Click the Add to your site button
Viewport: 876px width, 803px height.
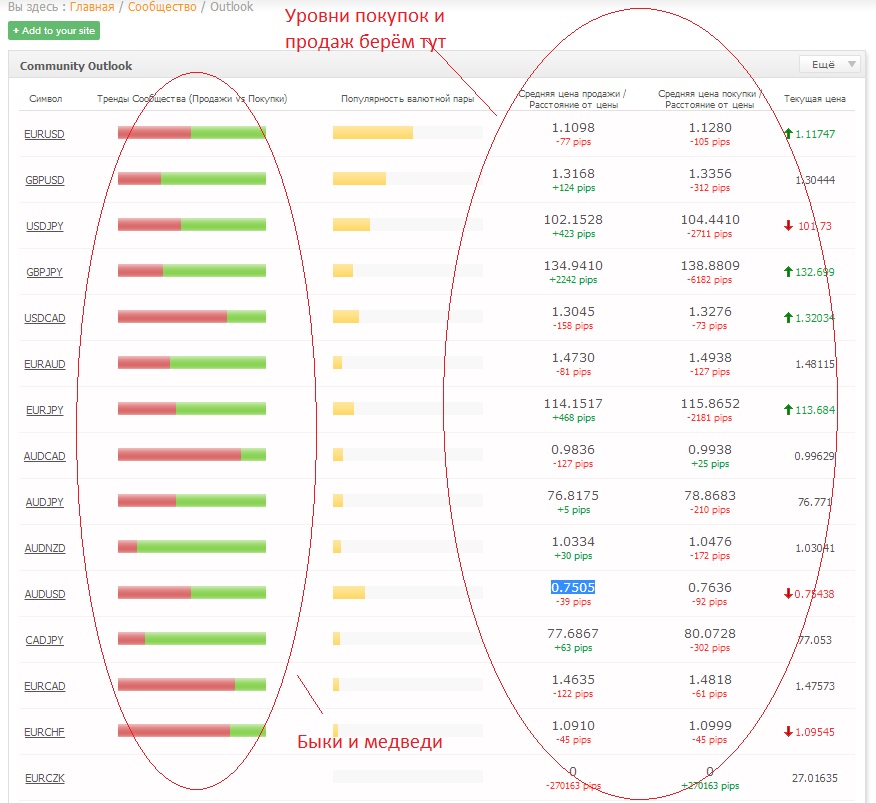click(x=54, y=31)
